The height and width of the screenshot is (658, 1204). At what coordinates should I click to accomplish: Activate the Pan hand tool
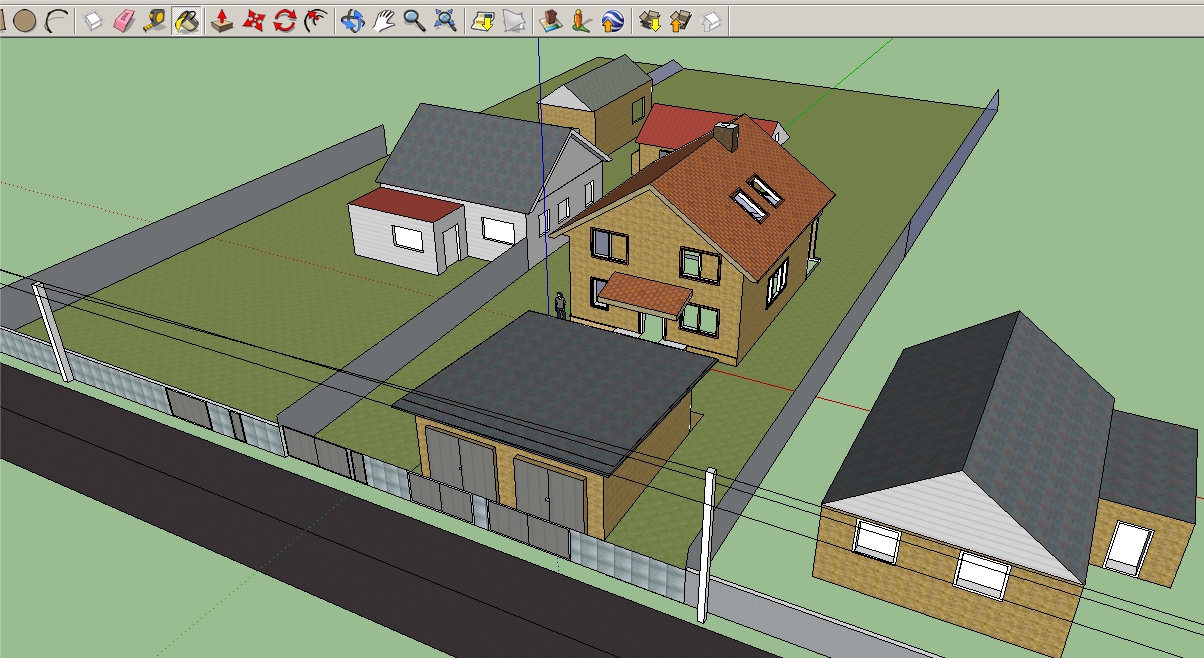coord(383,20)
